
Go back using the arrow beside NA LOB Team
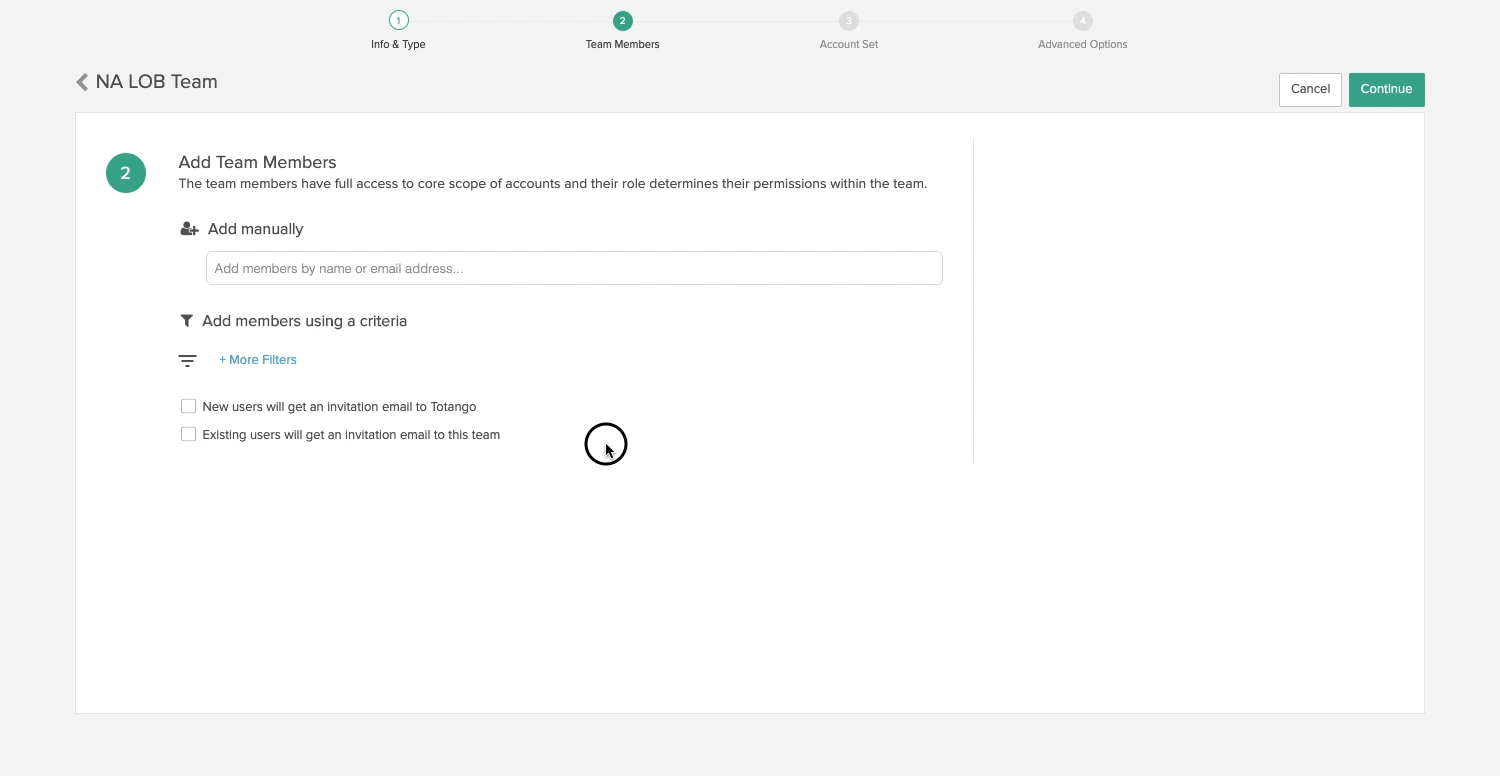[82, 82]
